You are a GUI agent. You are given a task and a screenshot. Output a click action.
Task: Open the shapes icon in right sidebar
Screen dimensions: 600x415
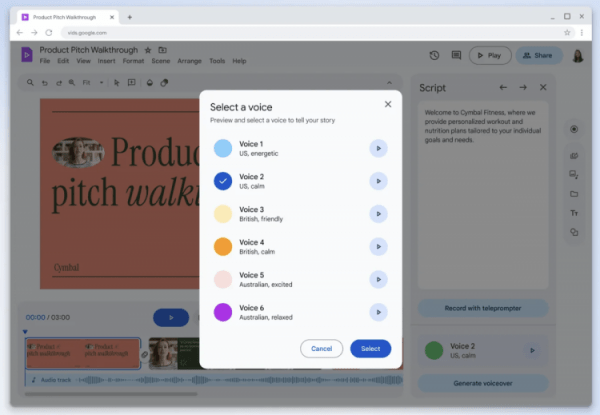click(574, 232)
